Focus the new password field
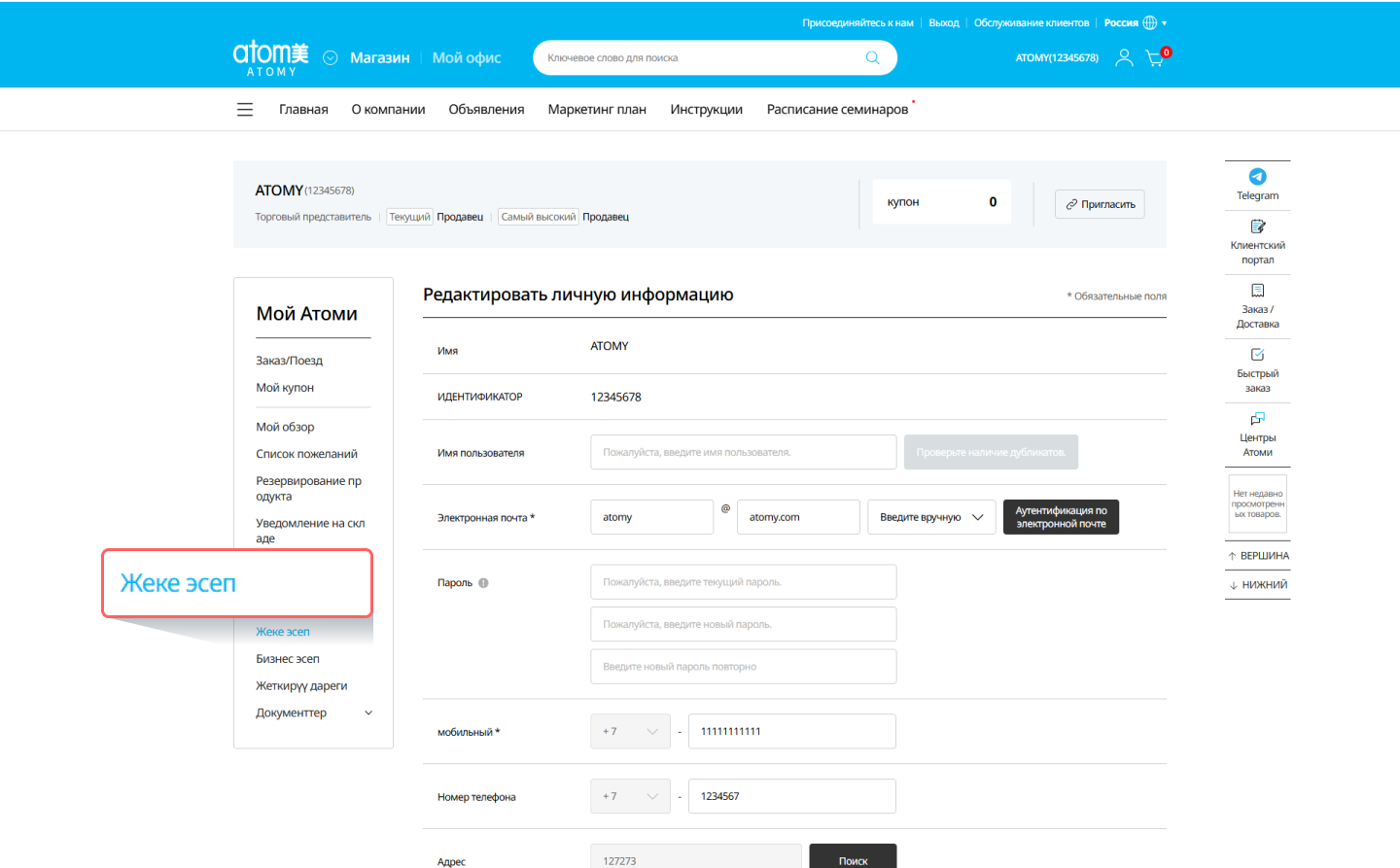1400x868 pixels. click(x=743, y=624)
